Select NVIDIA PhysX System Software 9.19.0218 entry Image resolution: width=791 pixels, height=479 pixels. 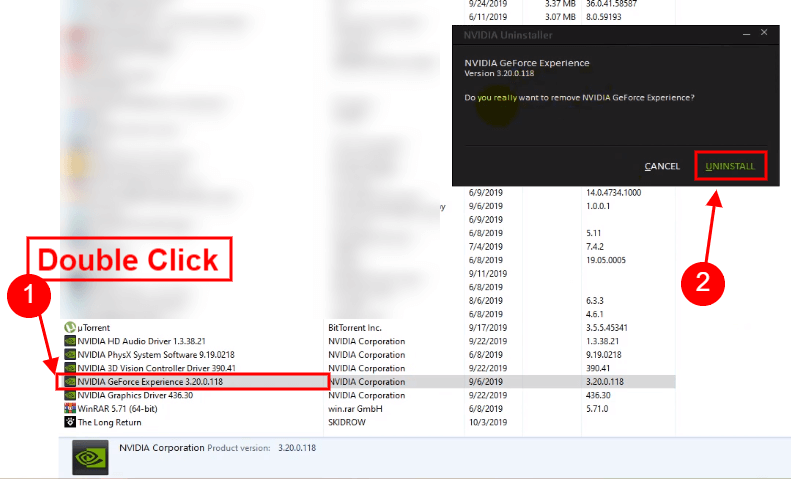pos(156,355)
